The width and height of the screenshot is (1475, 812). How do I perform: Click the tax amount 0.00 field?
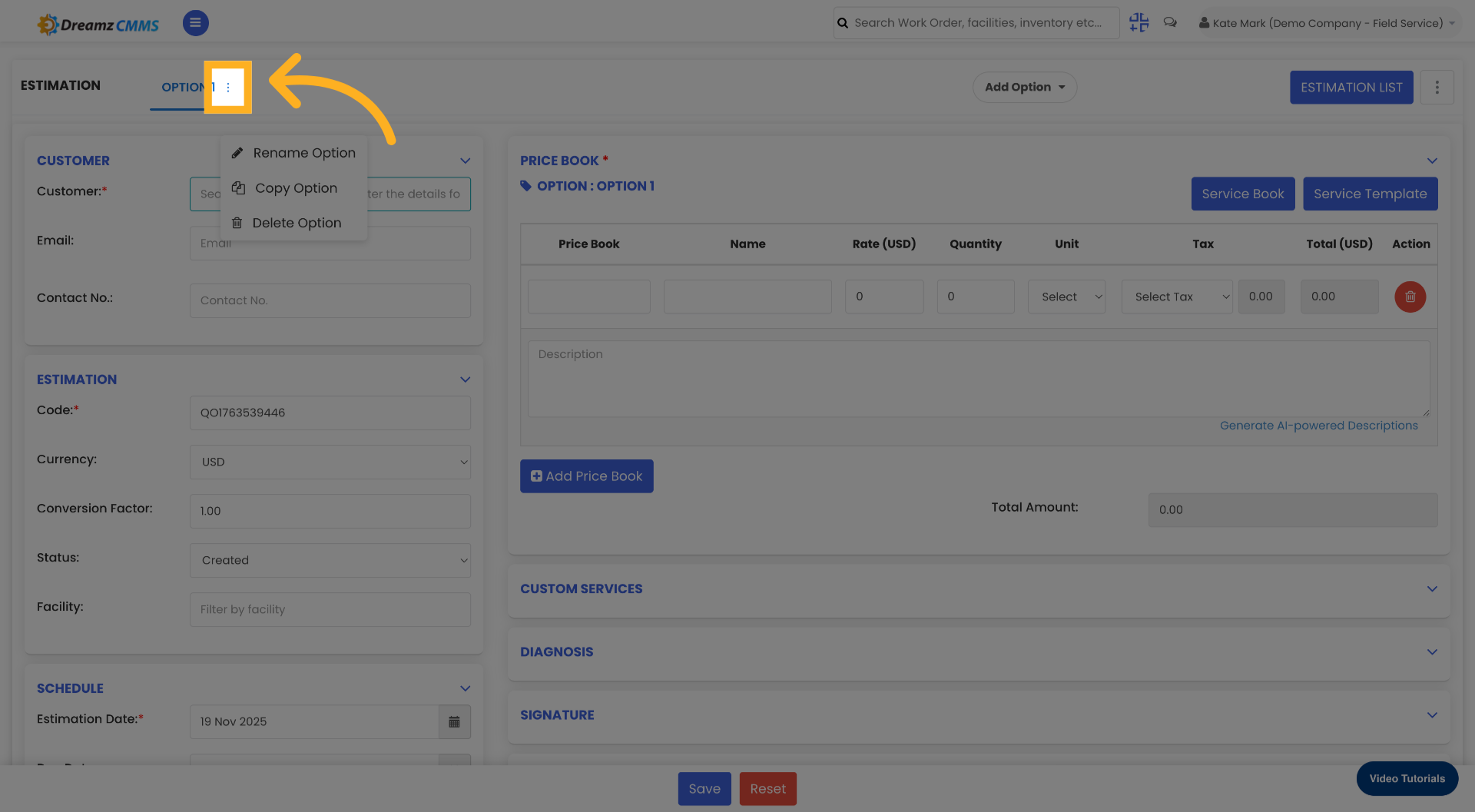click(x=1261, y=297)
